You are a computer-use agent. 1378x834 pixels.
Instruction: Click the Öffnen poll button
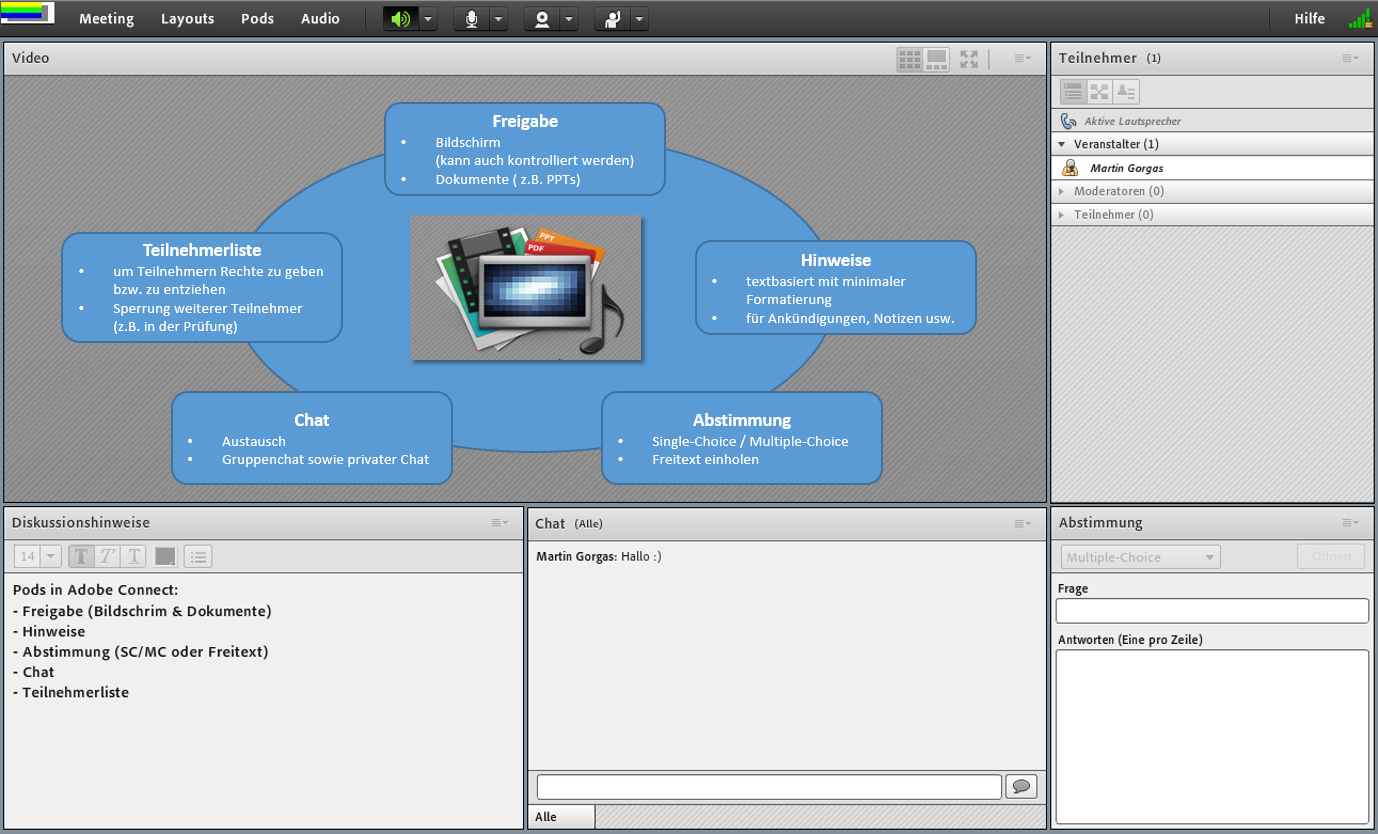[1331, 557]
